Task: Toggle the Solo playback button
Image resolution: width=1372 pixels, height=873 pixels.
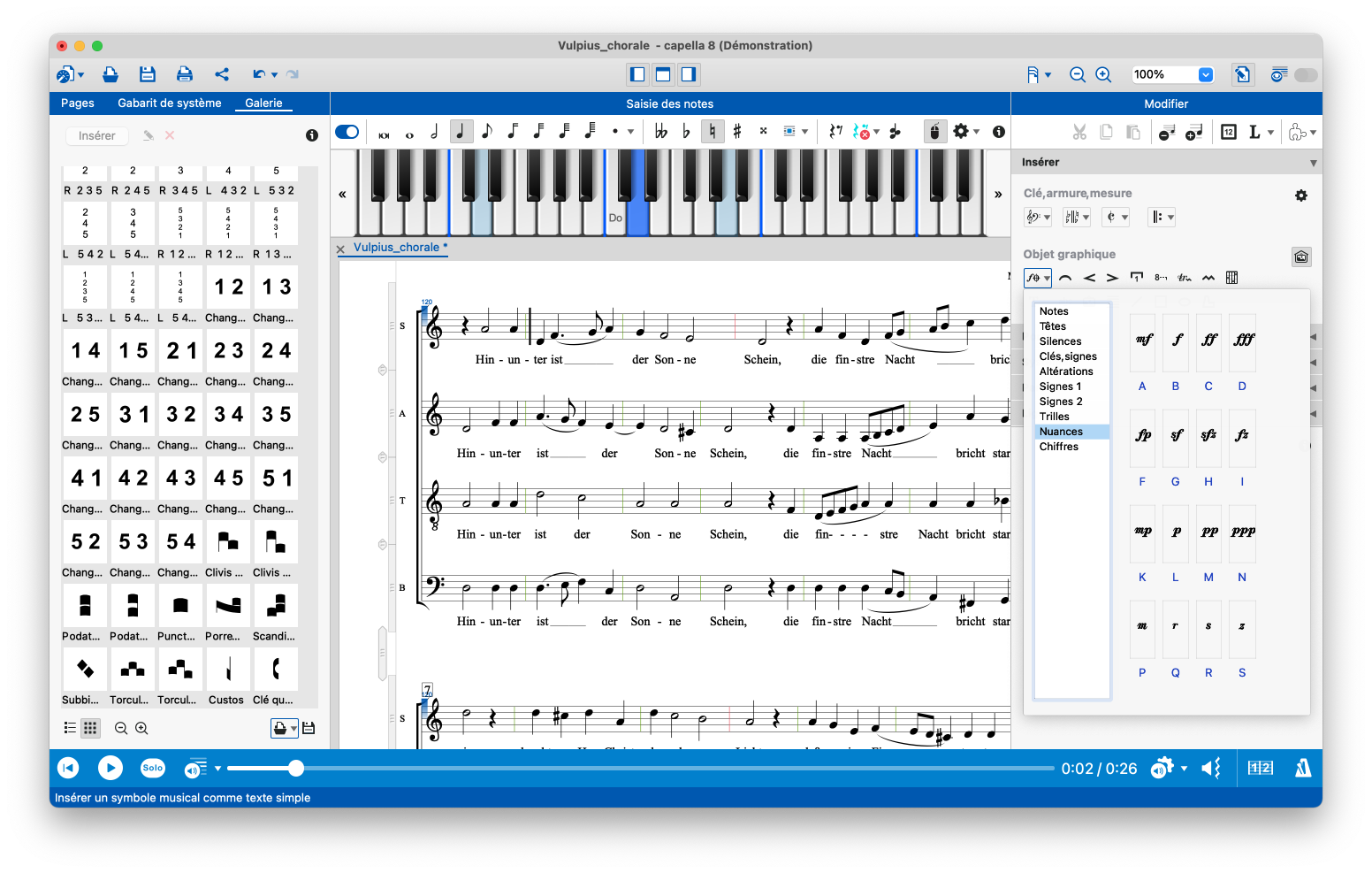Action: 153,768
